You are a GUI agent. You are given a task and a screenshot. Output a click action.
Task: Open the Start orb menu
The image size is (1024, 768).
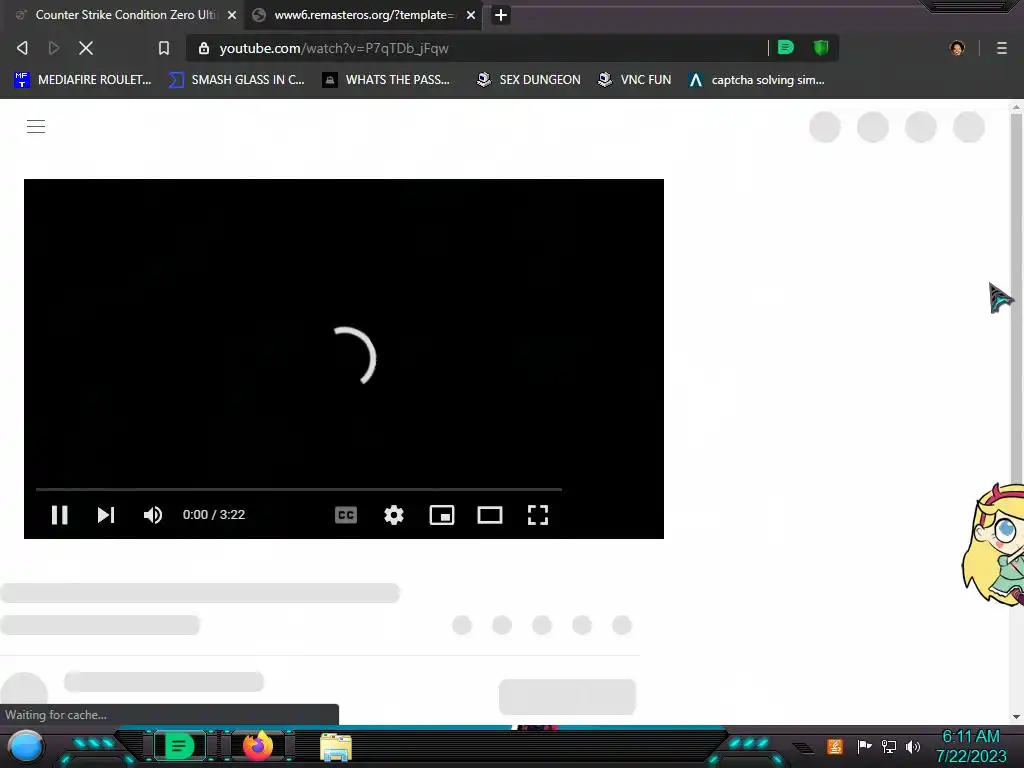[x=25, y=746]
